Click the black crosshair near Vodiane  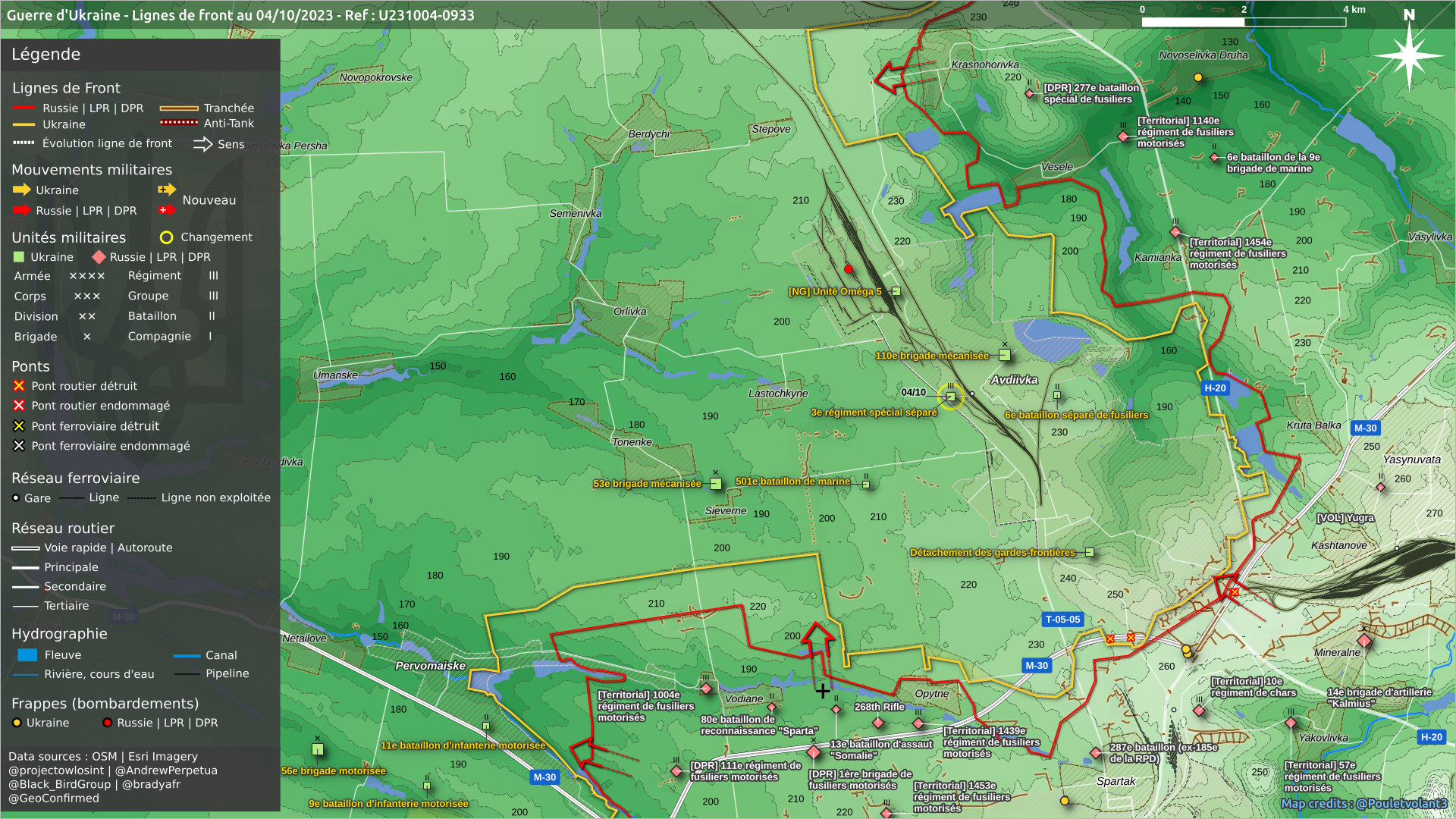pos(823,691)
